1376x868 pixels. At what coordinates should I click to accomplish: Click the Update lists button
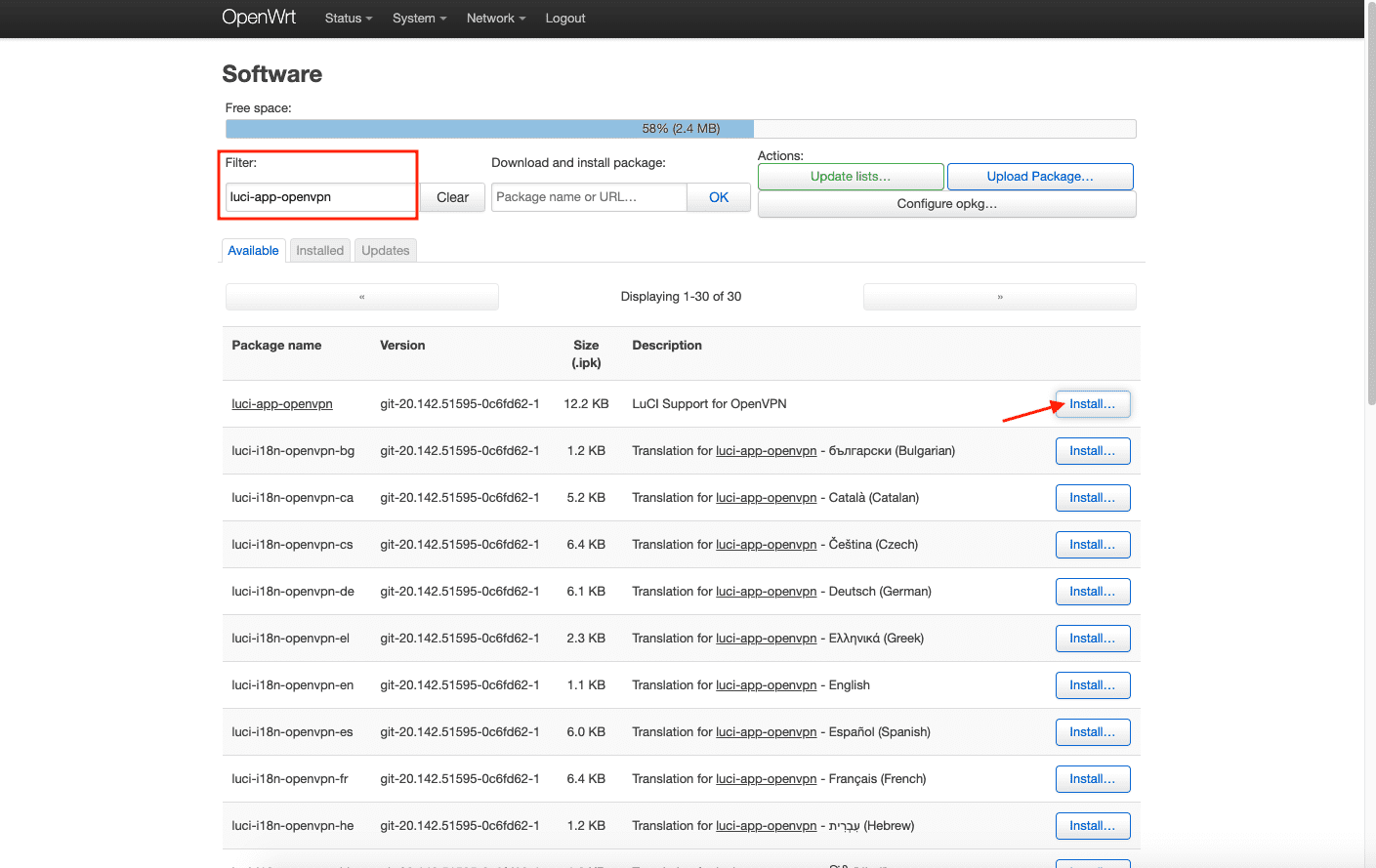[850, 177]
